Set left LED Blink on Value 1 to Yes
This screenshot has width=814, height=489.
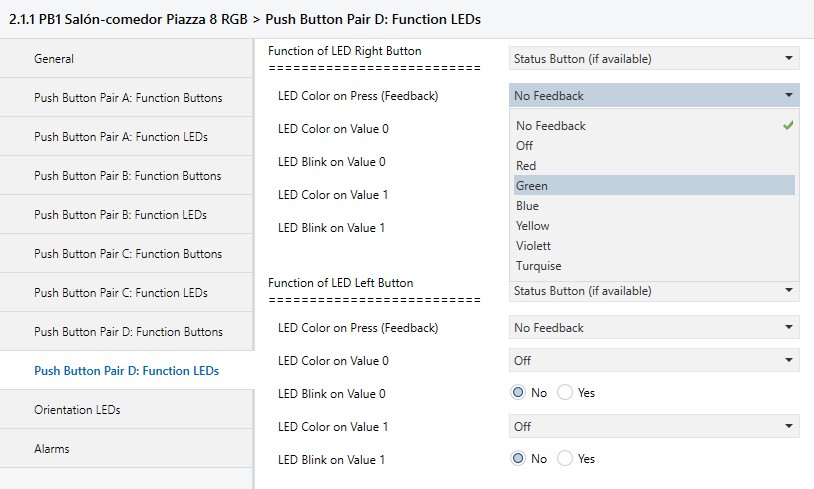point(566,459)
